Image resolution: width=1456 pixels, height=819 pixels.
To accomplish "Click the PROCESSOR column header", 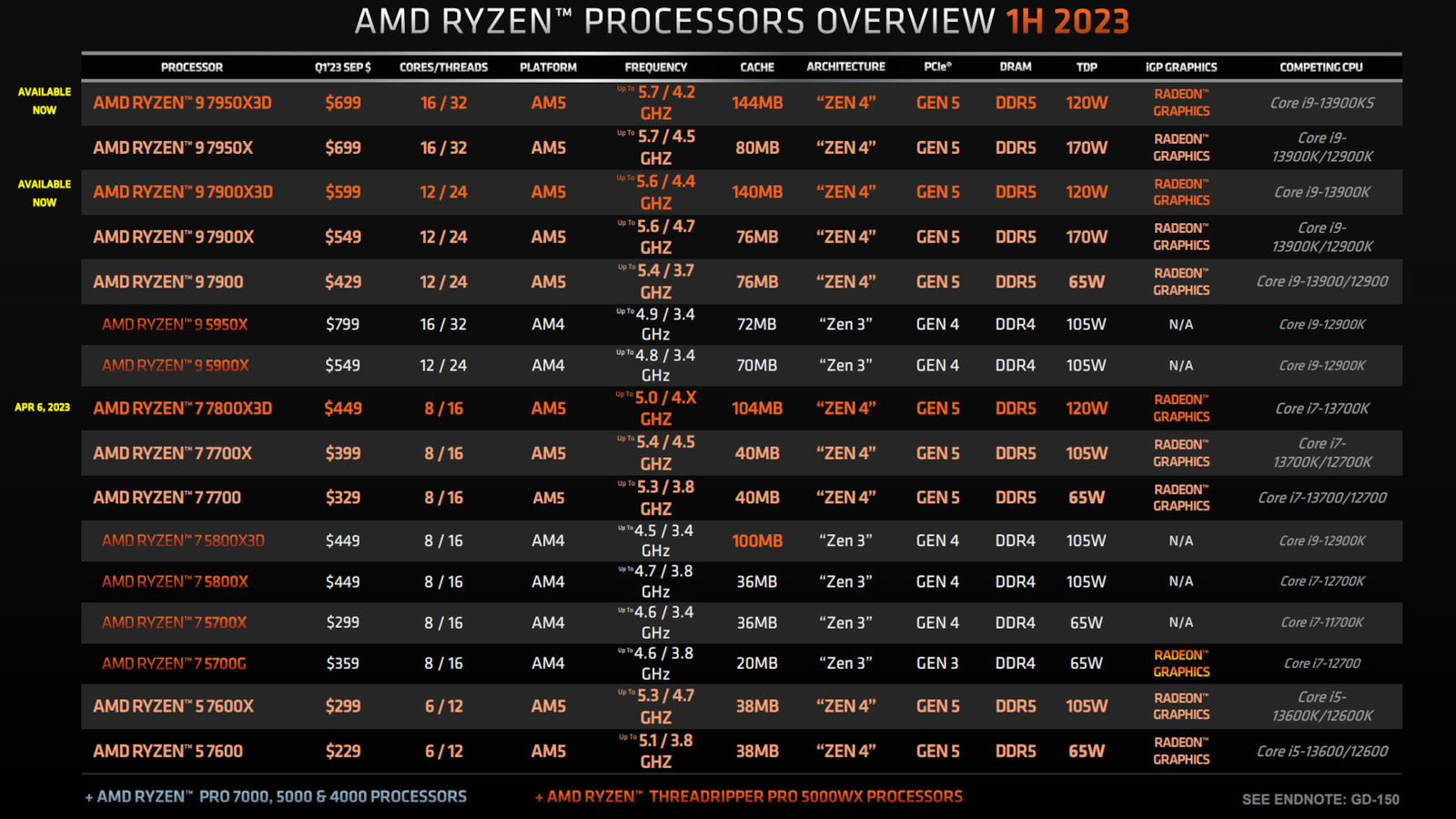I will coord(192,66).
